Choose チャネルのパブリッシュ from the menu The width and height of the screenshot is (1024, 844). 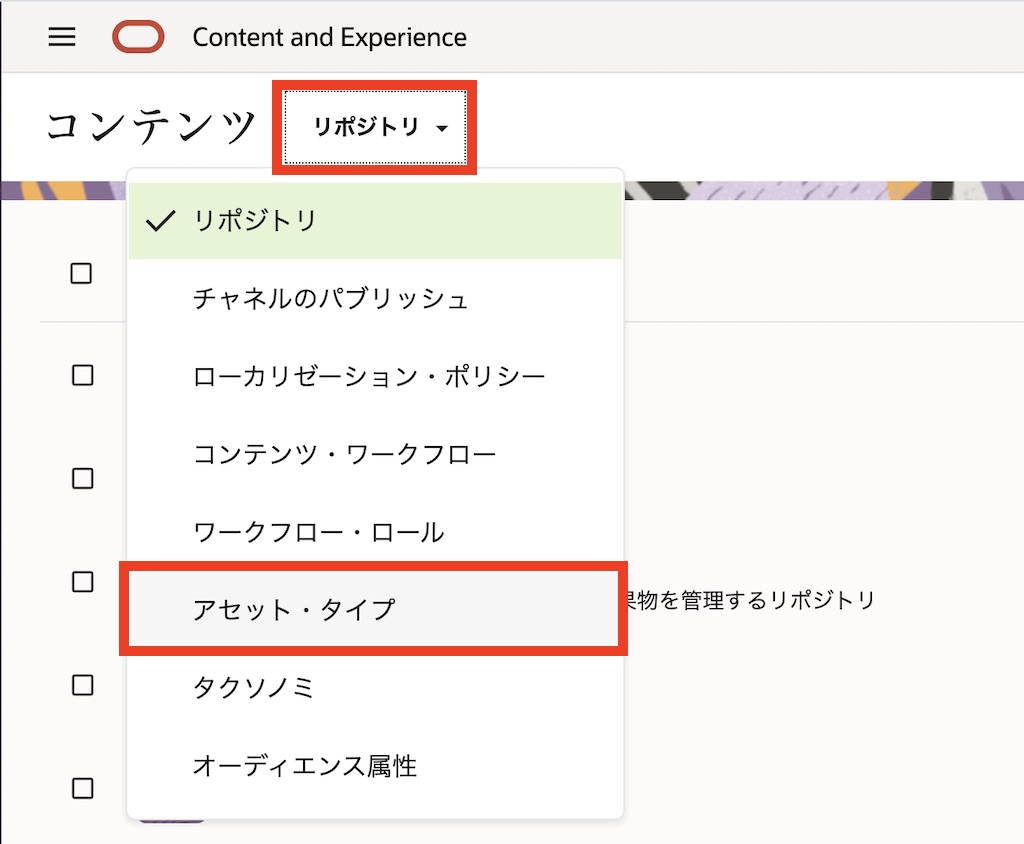330,299
